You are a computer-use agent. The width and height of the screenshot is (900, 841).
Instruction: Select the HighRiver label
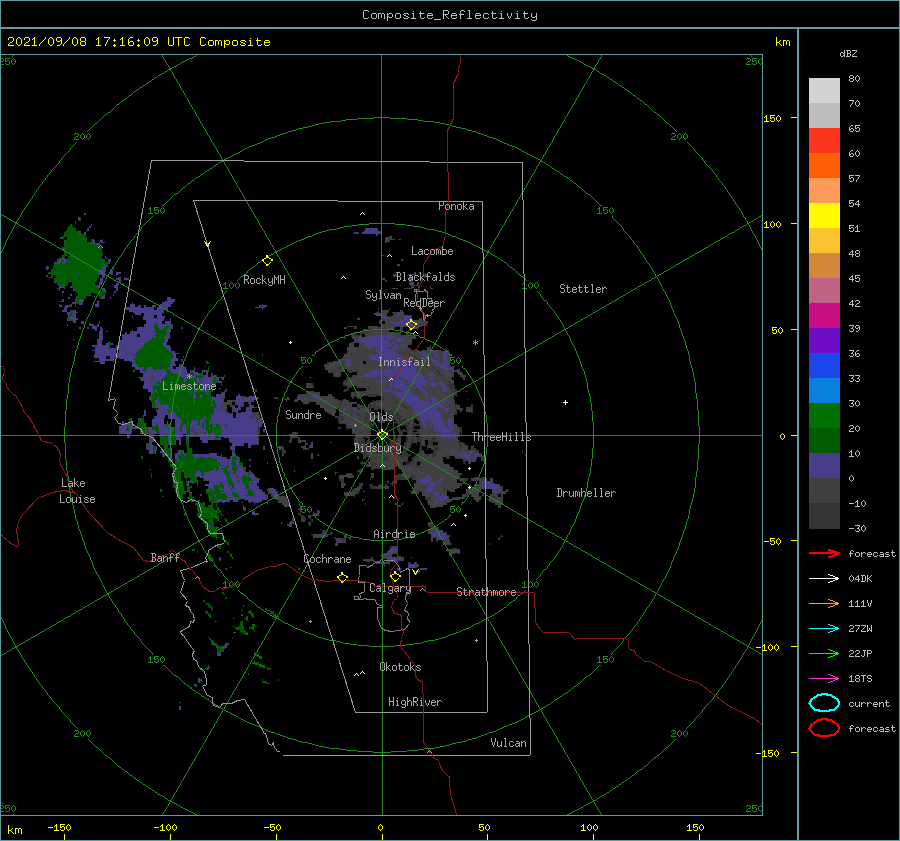[415, 702]
